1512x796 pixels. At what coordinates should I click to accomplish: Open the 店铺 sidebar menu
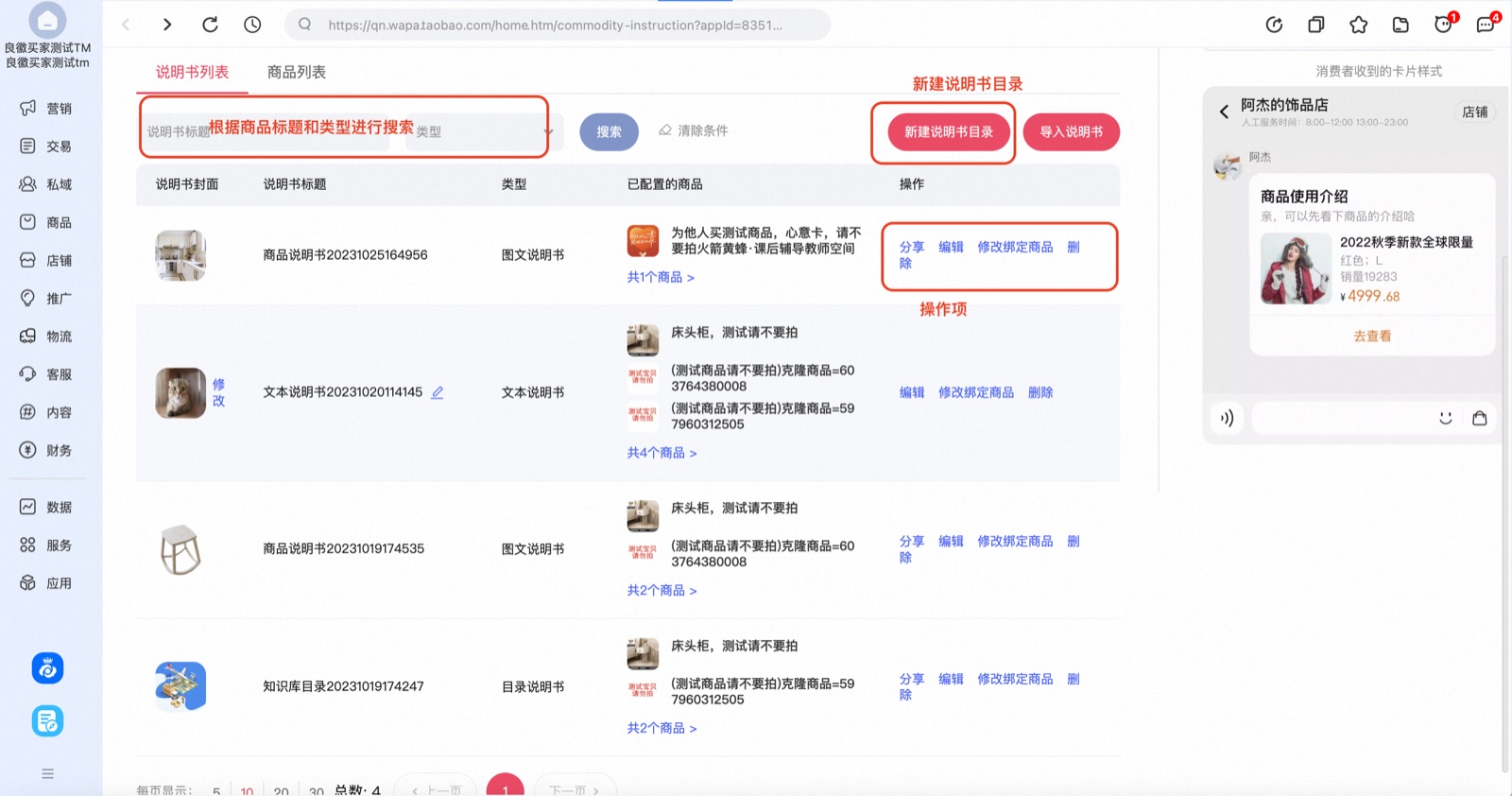[47, 260]
